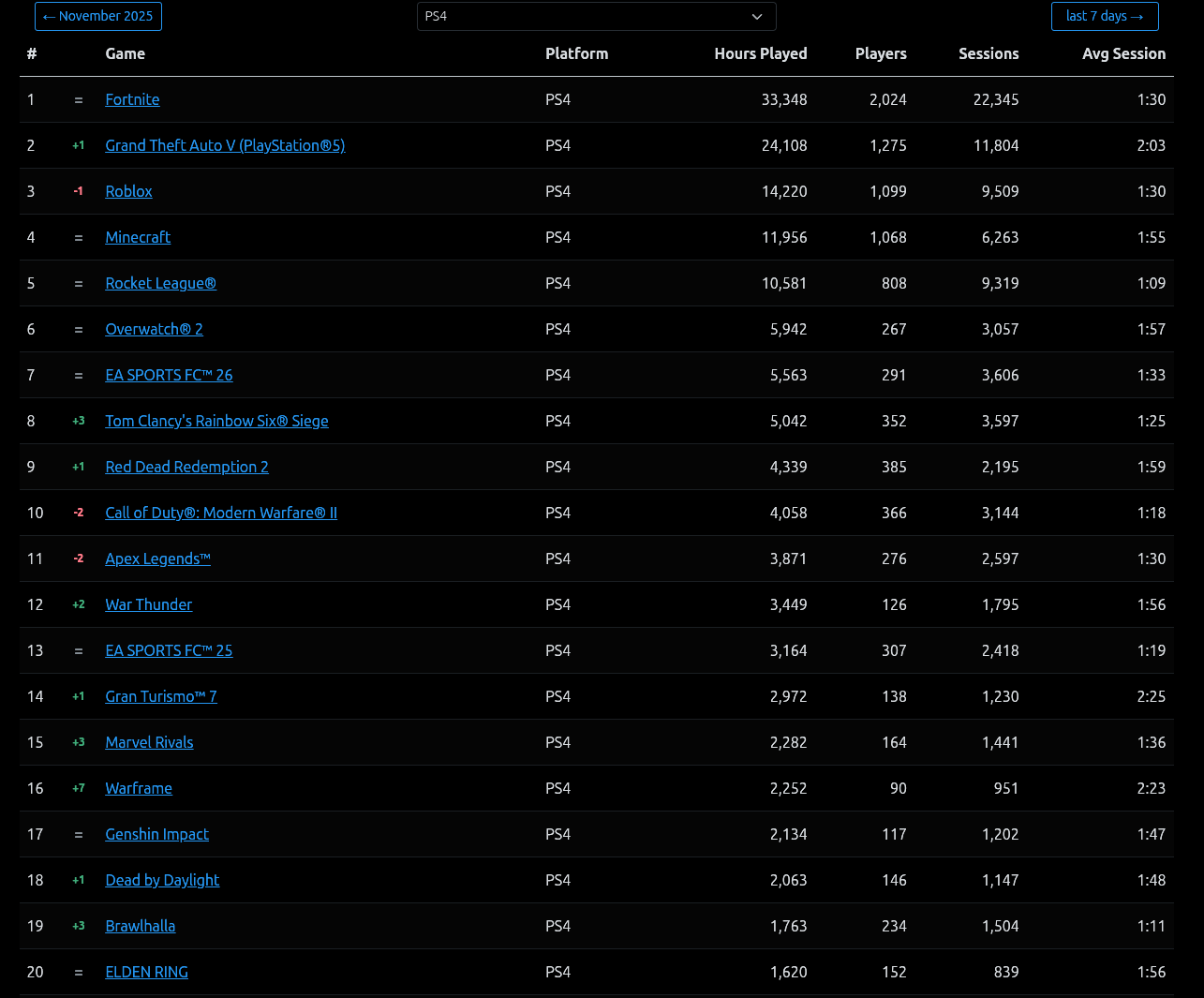Click the +7 rank change for Warframe
Image resolution: width=1204 pixels, height=998 pixels.
[x=79, y=788]
